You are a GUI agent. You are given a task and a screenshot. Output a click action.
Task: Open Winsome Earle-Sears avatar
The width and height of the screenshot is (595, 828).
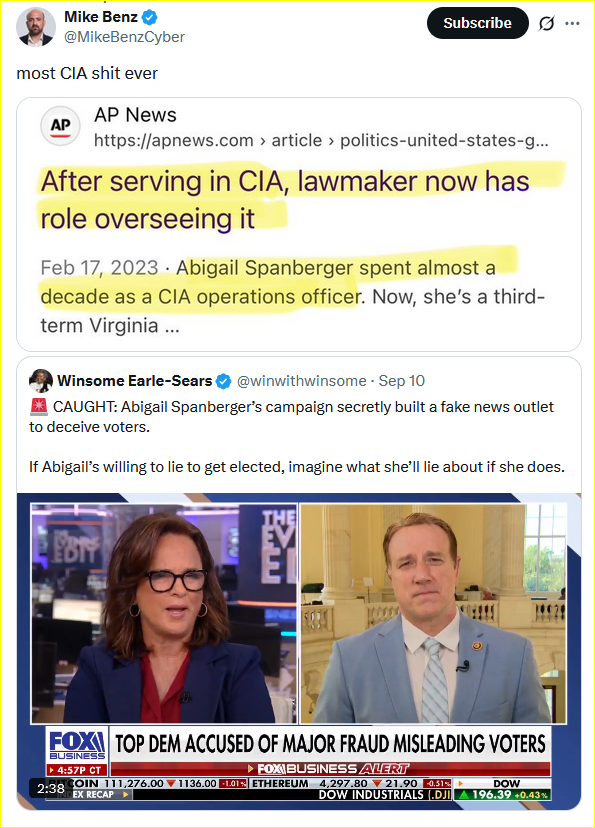pyautogui.click(x=41, y=381)
